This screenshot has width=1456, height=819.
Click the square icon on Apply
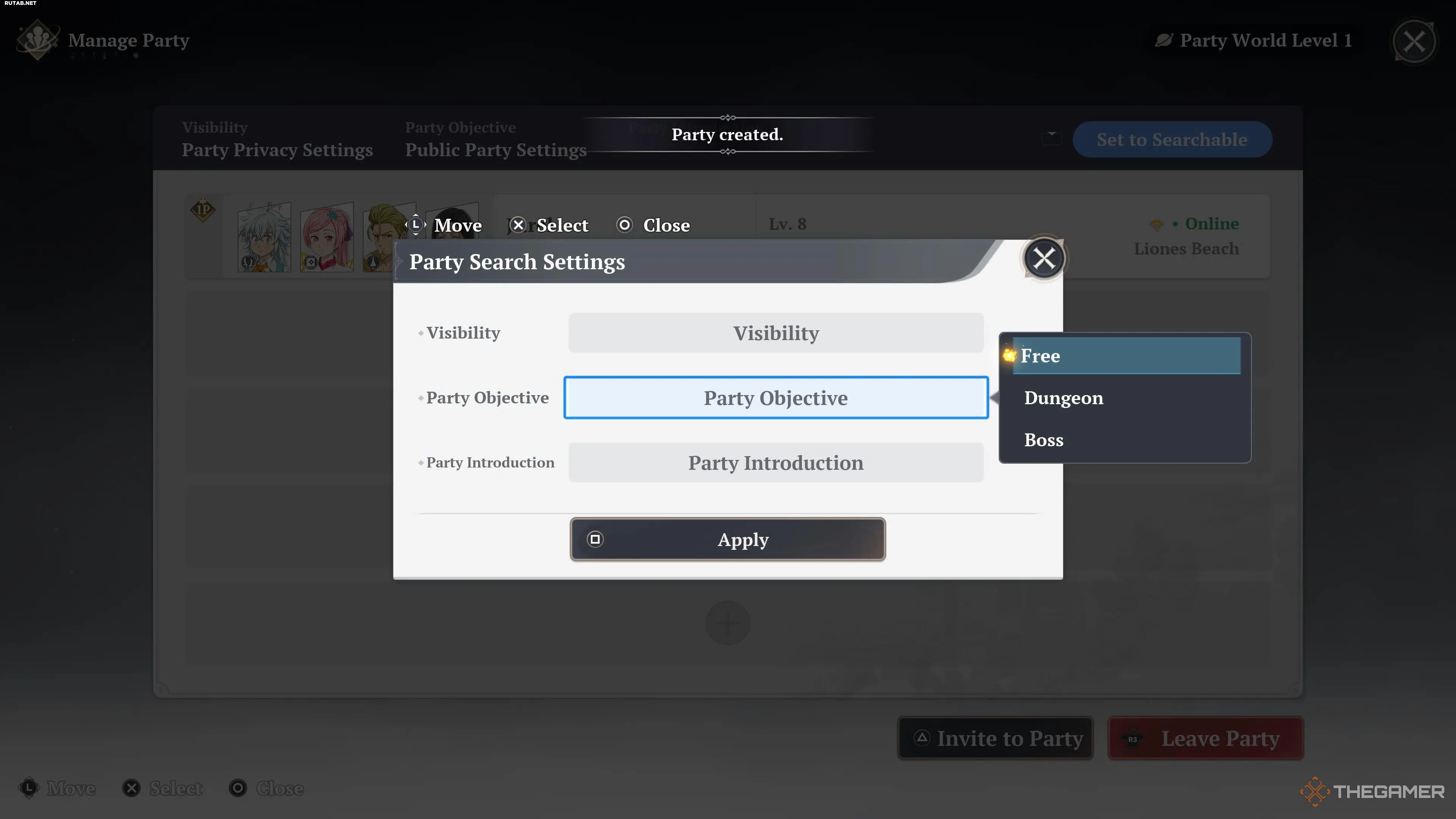click(595, 539)
